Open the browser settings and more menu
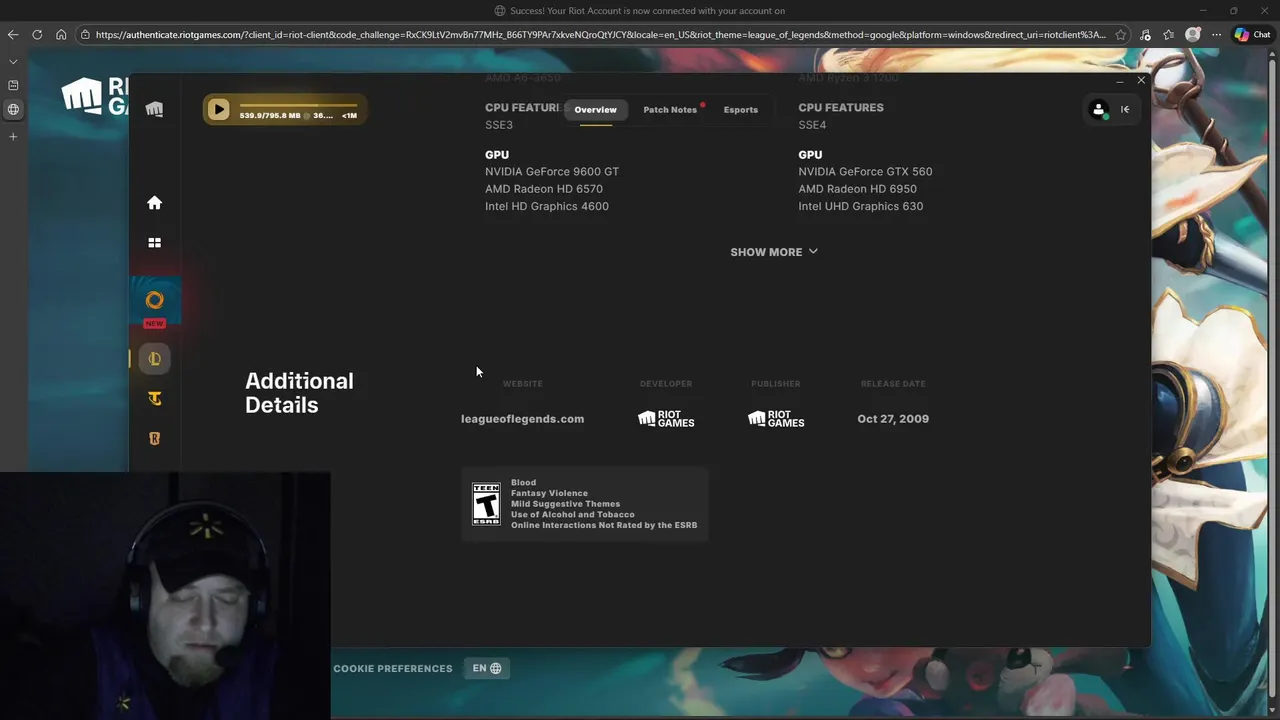Image resolution: width=1280 pixels, height=720 pixels. coord(1216,35)
